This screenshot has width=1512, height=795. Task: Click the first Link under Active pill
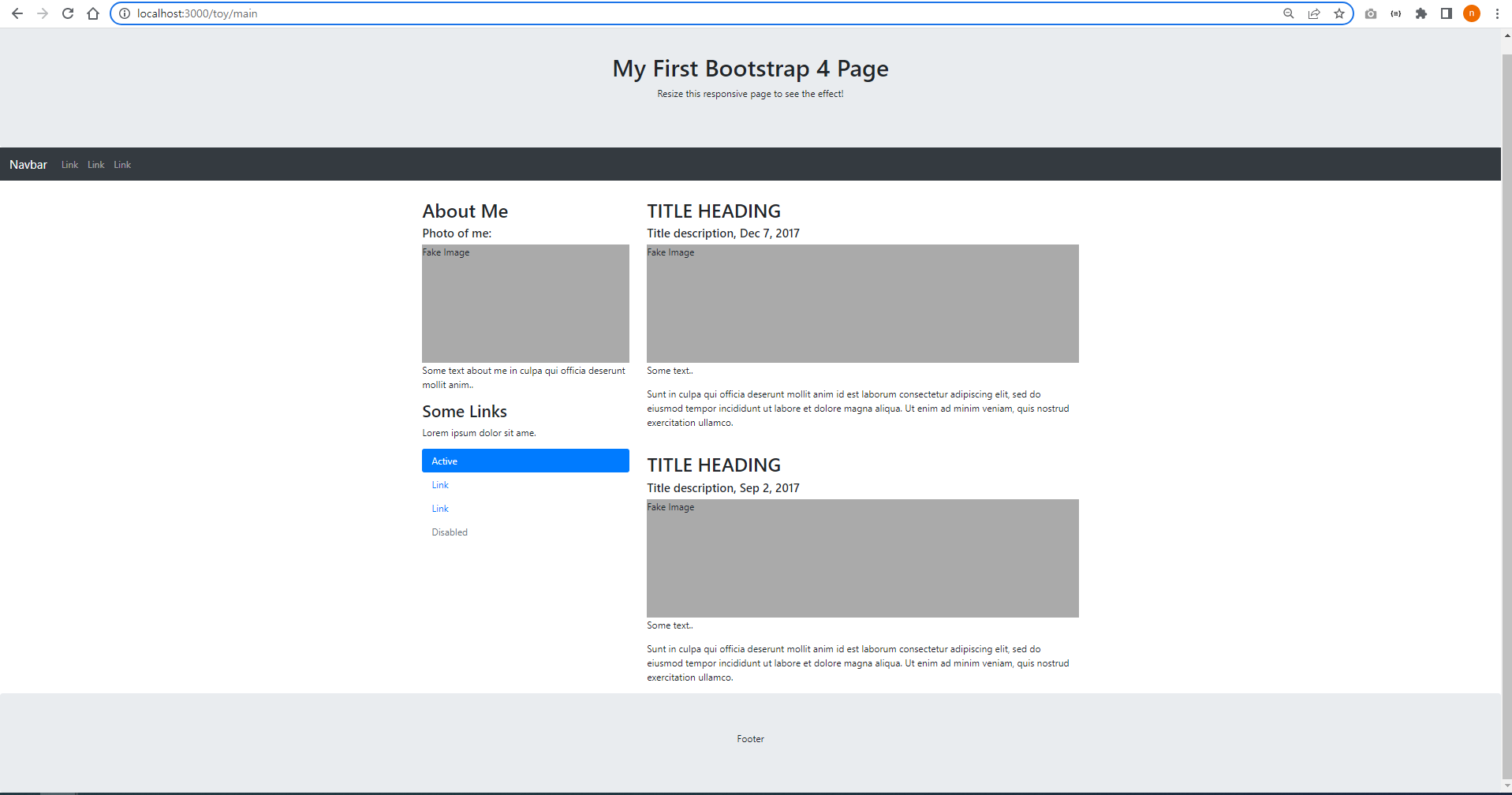click(x=440, y=485)
